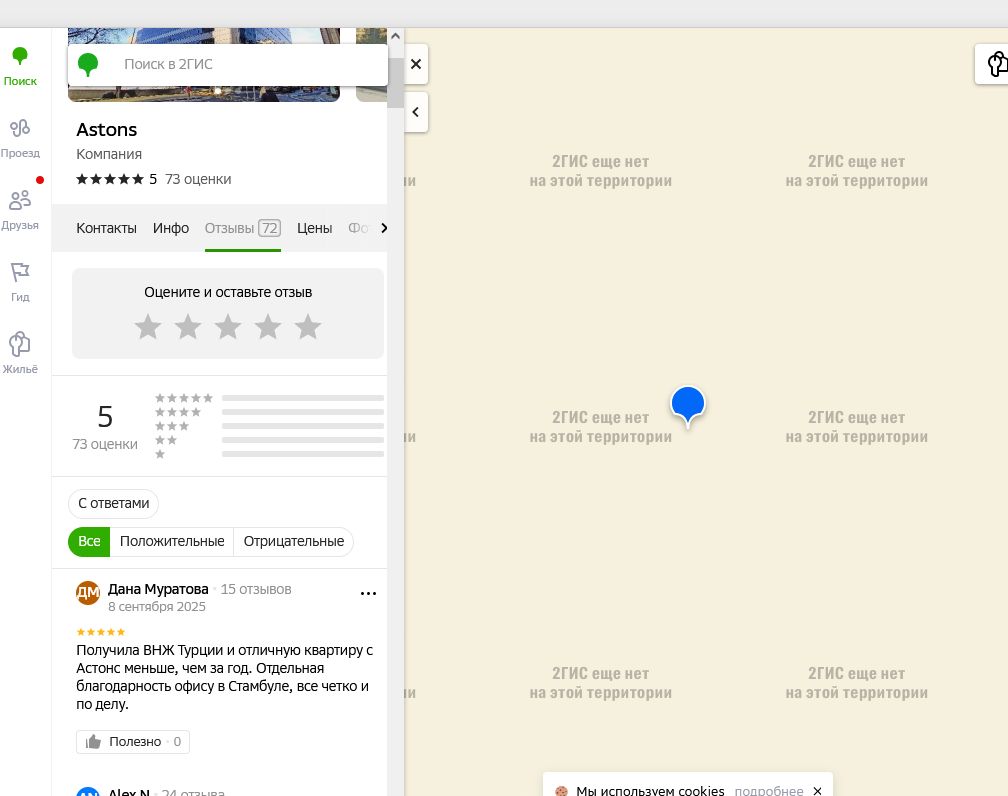
Task: Rate the company three stars
Action: click(x=228, y=327)
